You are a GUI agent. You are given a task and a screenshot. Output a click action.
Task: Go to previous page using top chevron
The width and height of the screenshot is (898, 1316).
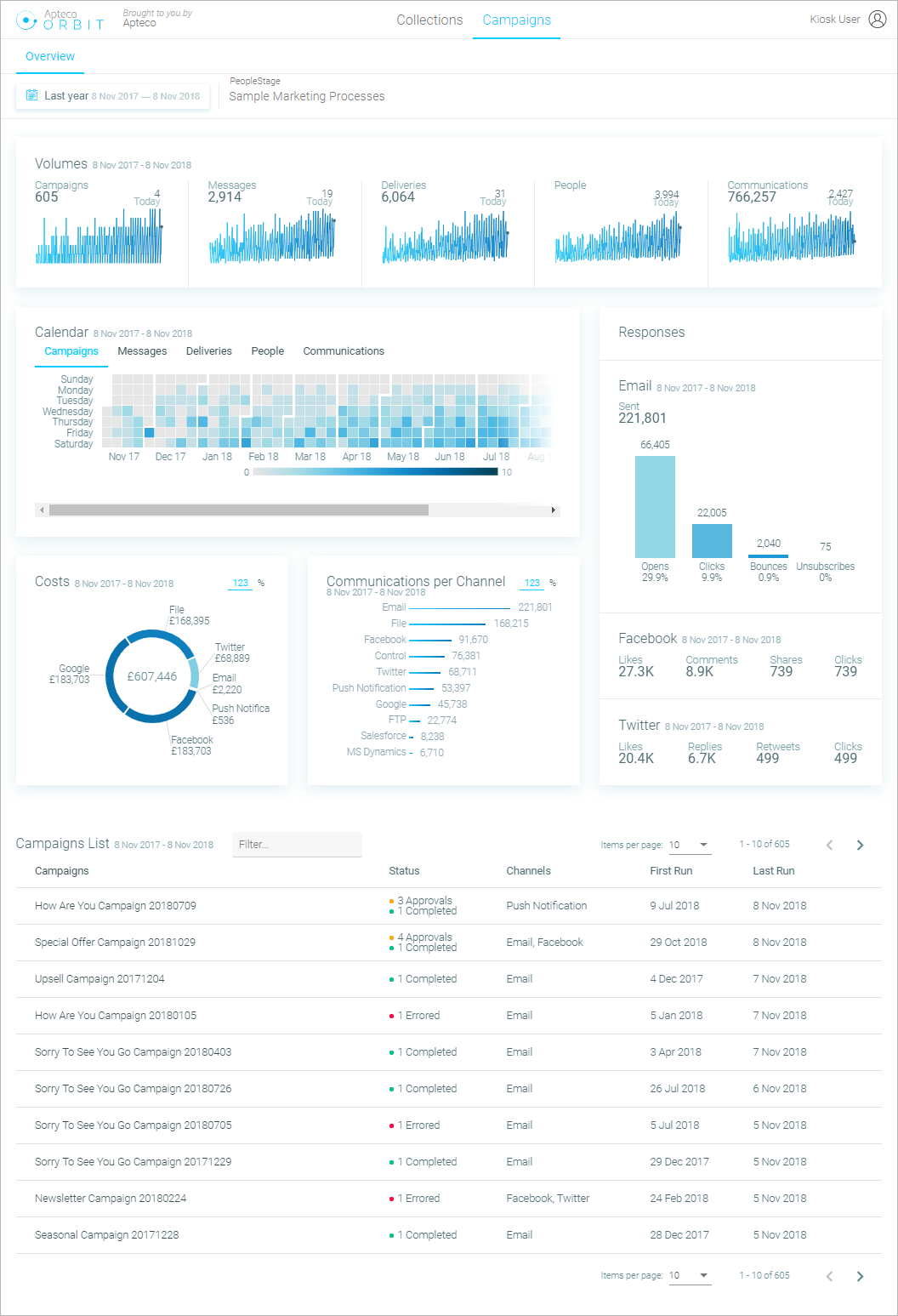click(829, 845)
